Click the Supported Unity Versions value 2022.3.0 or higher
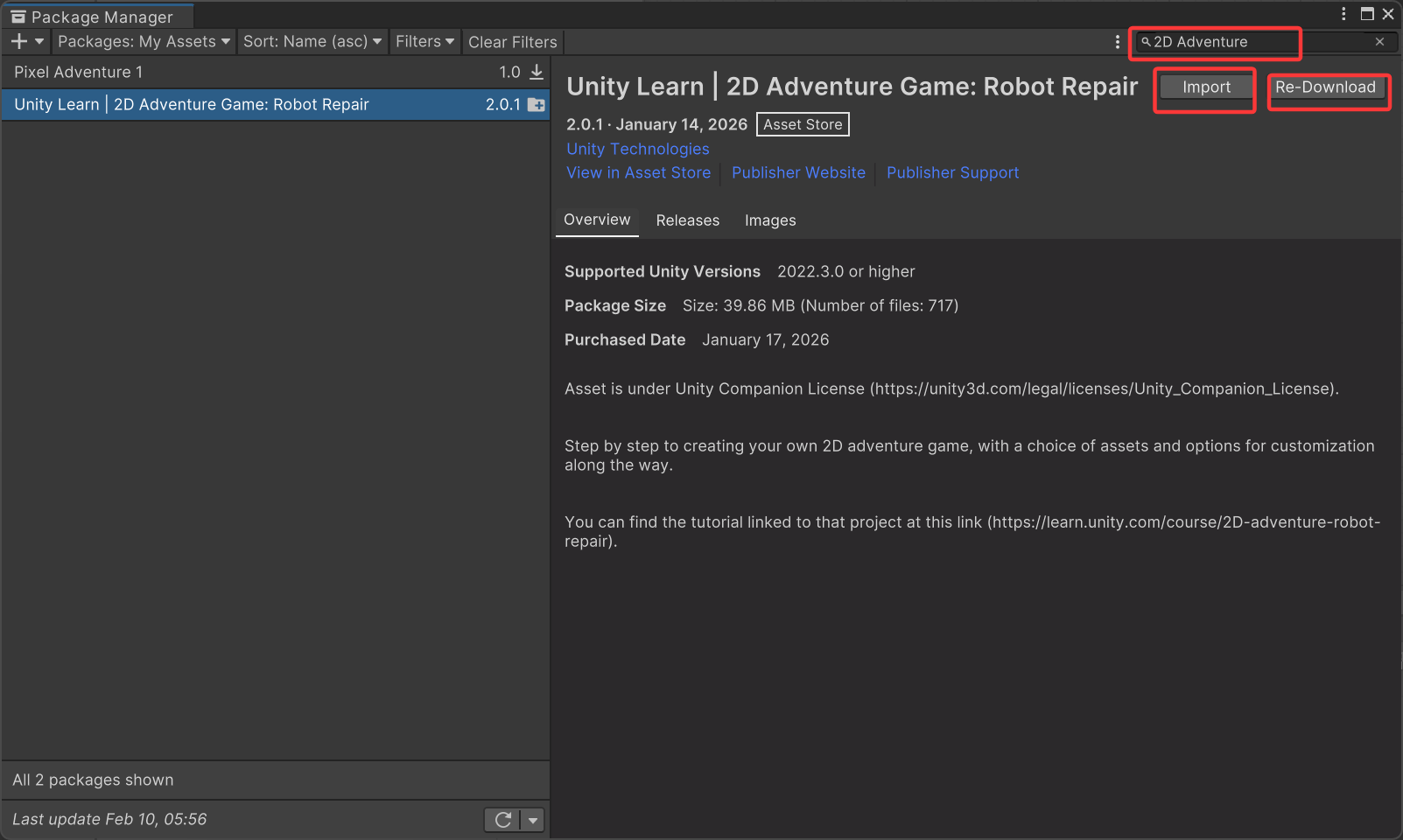 846,271
